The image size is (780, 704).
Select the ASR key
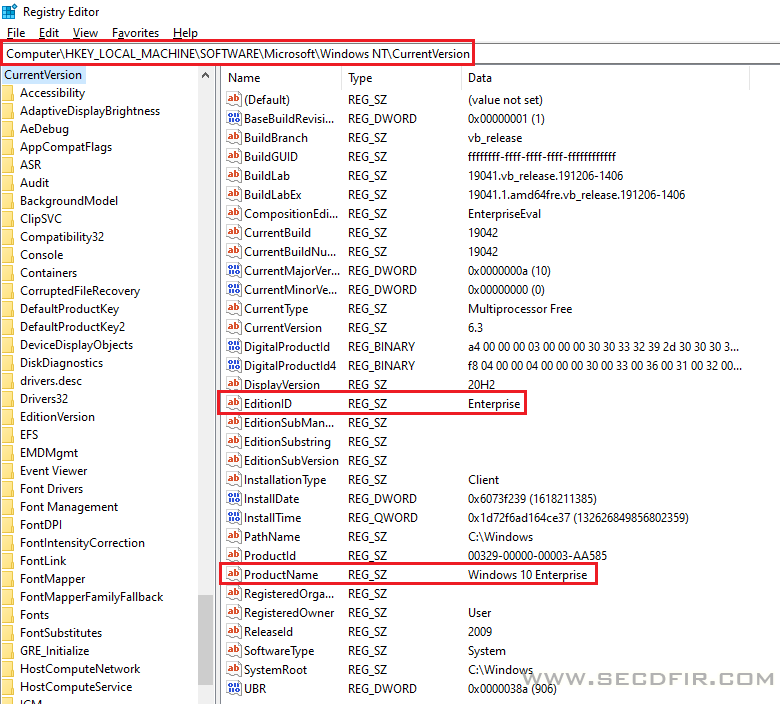[x=30, y=165]
